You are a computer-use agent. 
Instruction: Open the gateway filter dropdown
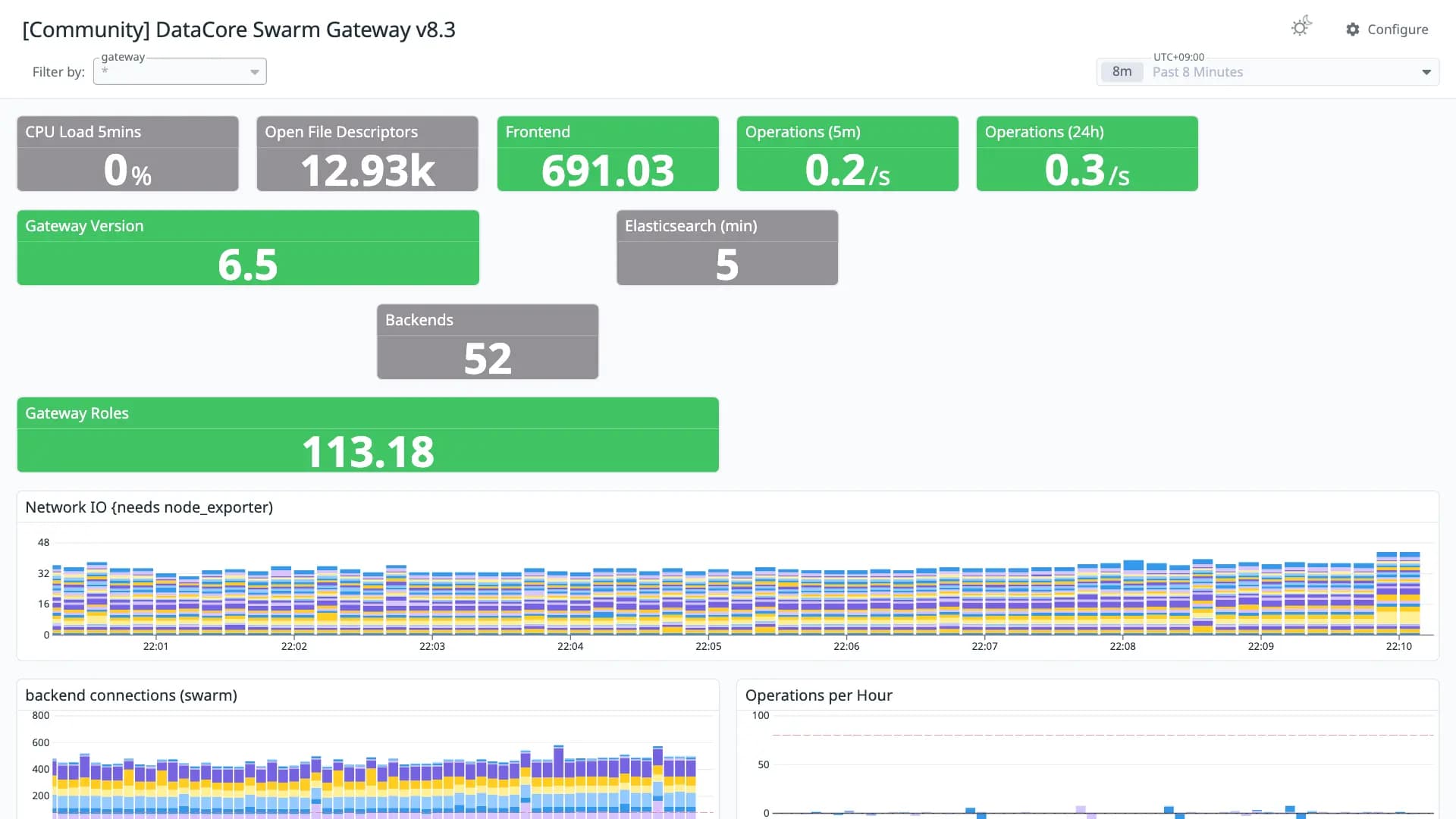[x=180, y=71]
